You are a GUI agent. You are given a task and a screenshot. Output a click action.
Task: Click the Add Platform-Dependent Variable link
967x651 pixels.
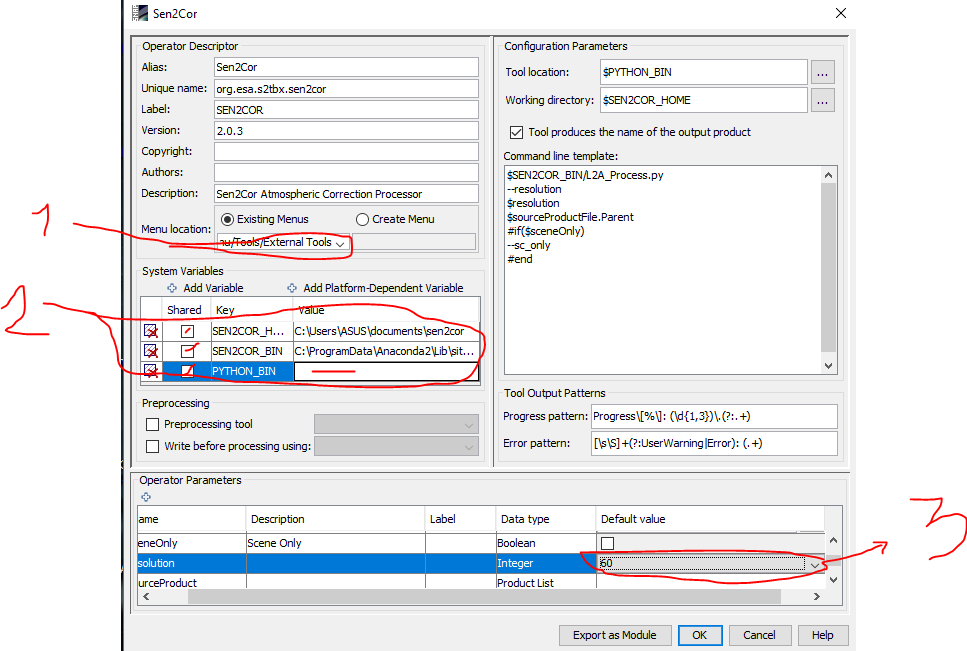click(x=383, y=288)
